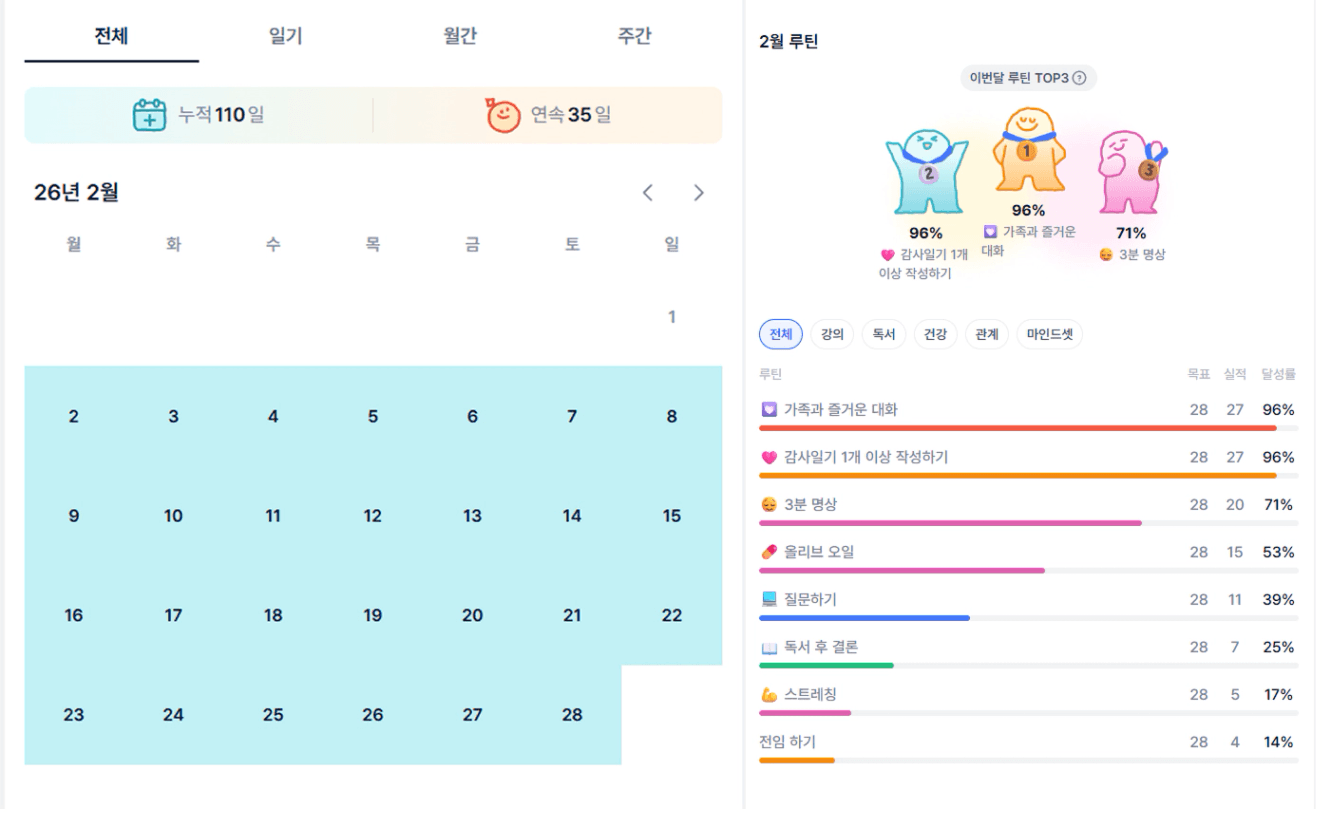
Task: Click the cumulative days calendar icon
Action: click(x=149, y=115)
